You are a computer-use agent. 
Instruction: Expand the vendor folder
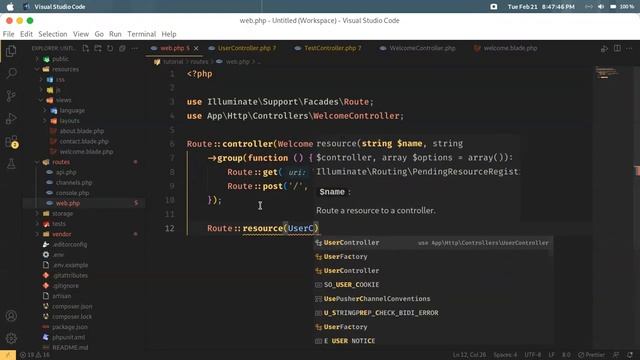pos(62,234)
